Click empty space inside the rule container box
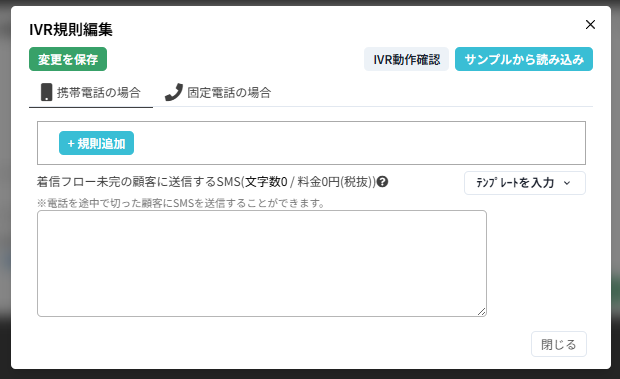Screen dimensions: 620x379 pyautogui.click(x=356, y=143)
